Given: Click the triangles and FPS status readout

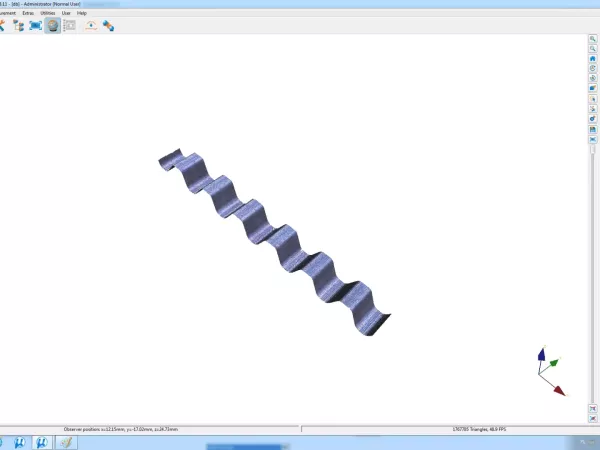Looking at the screenshot, I should tap(479, 429).
